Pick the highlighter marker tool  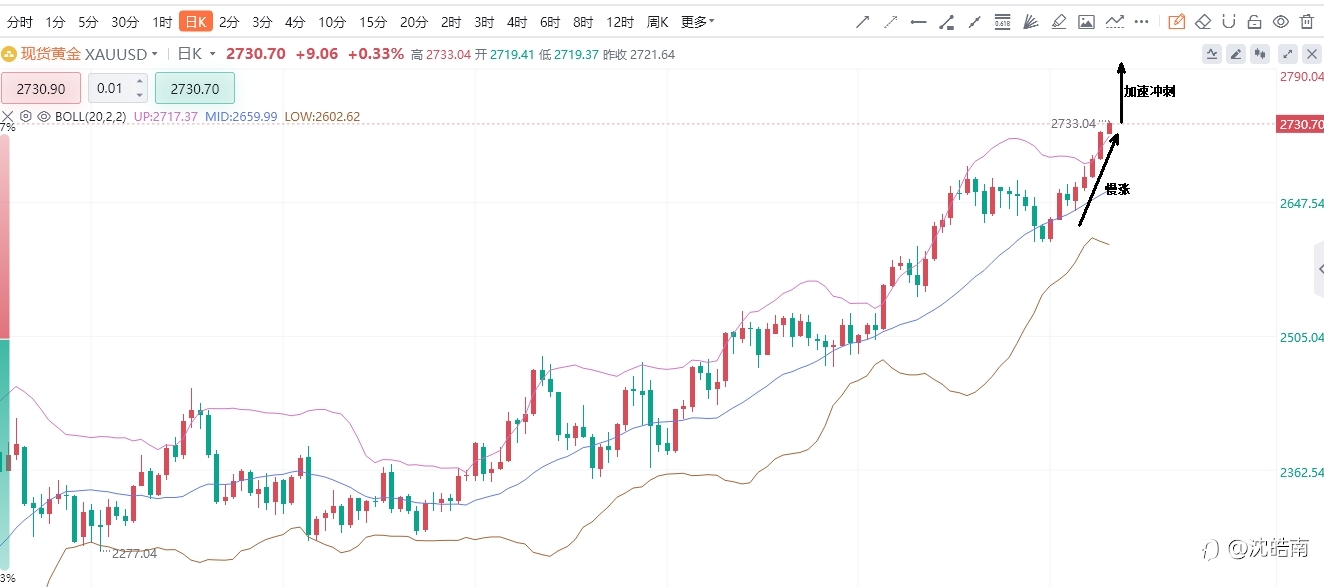click(1059, 21)
